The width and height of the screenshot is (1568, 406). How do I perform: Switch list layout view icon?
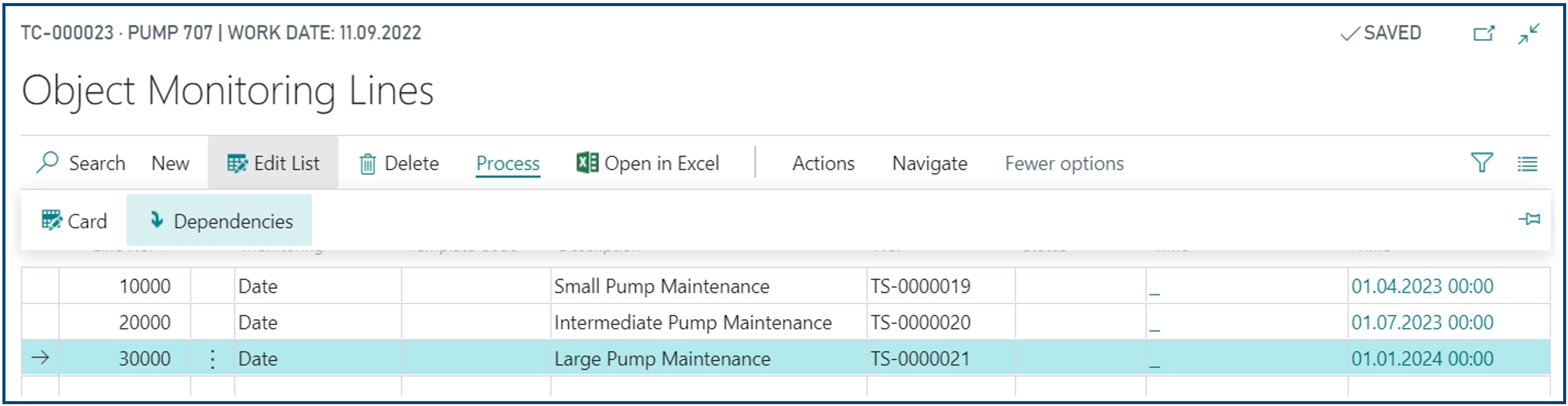click(x=1527, y=163)
